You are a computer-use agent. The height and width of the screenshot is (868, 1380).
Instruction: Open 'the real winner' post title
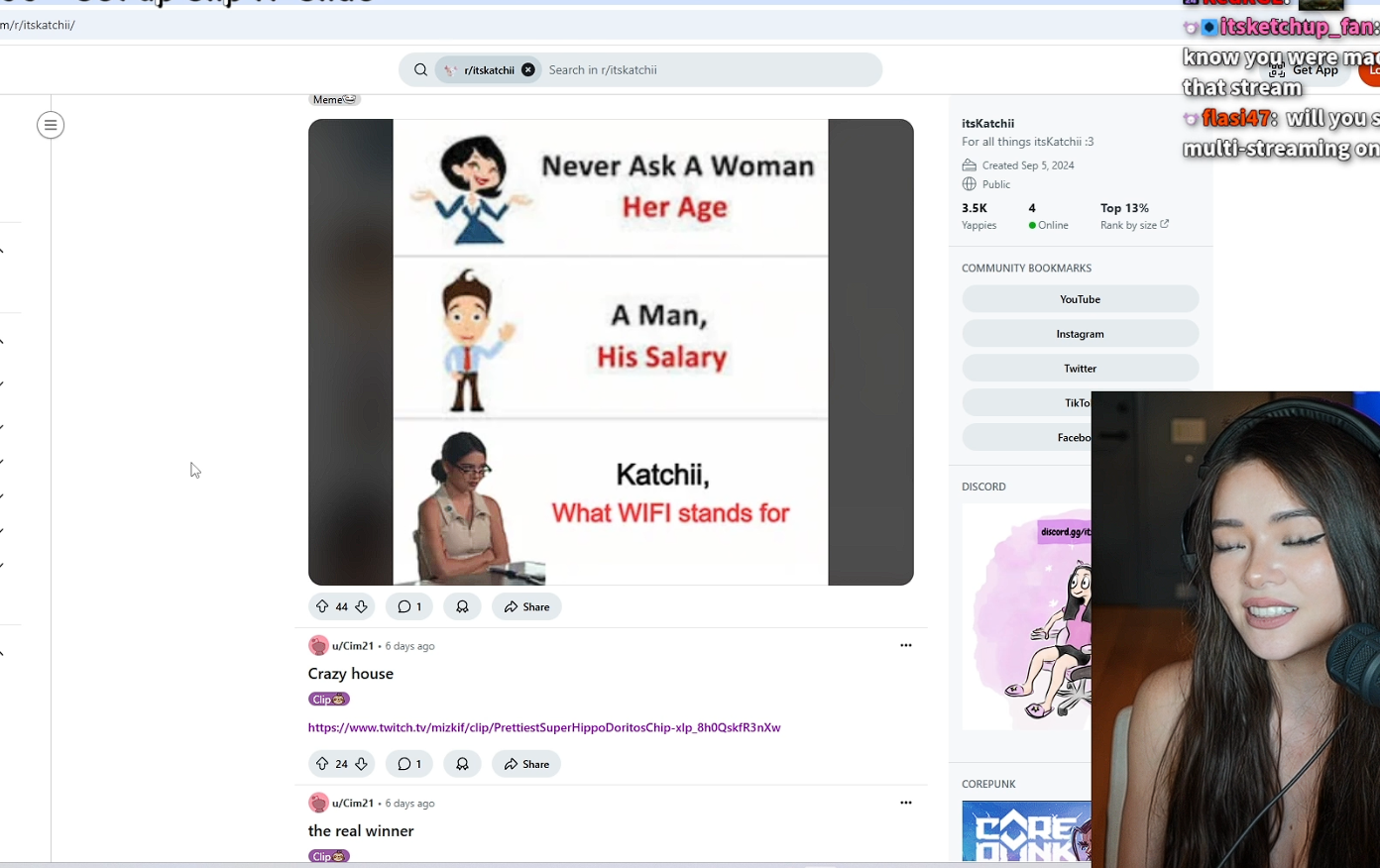[361, 831]
